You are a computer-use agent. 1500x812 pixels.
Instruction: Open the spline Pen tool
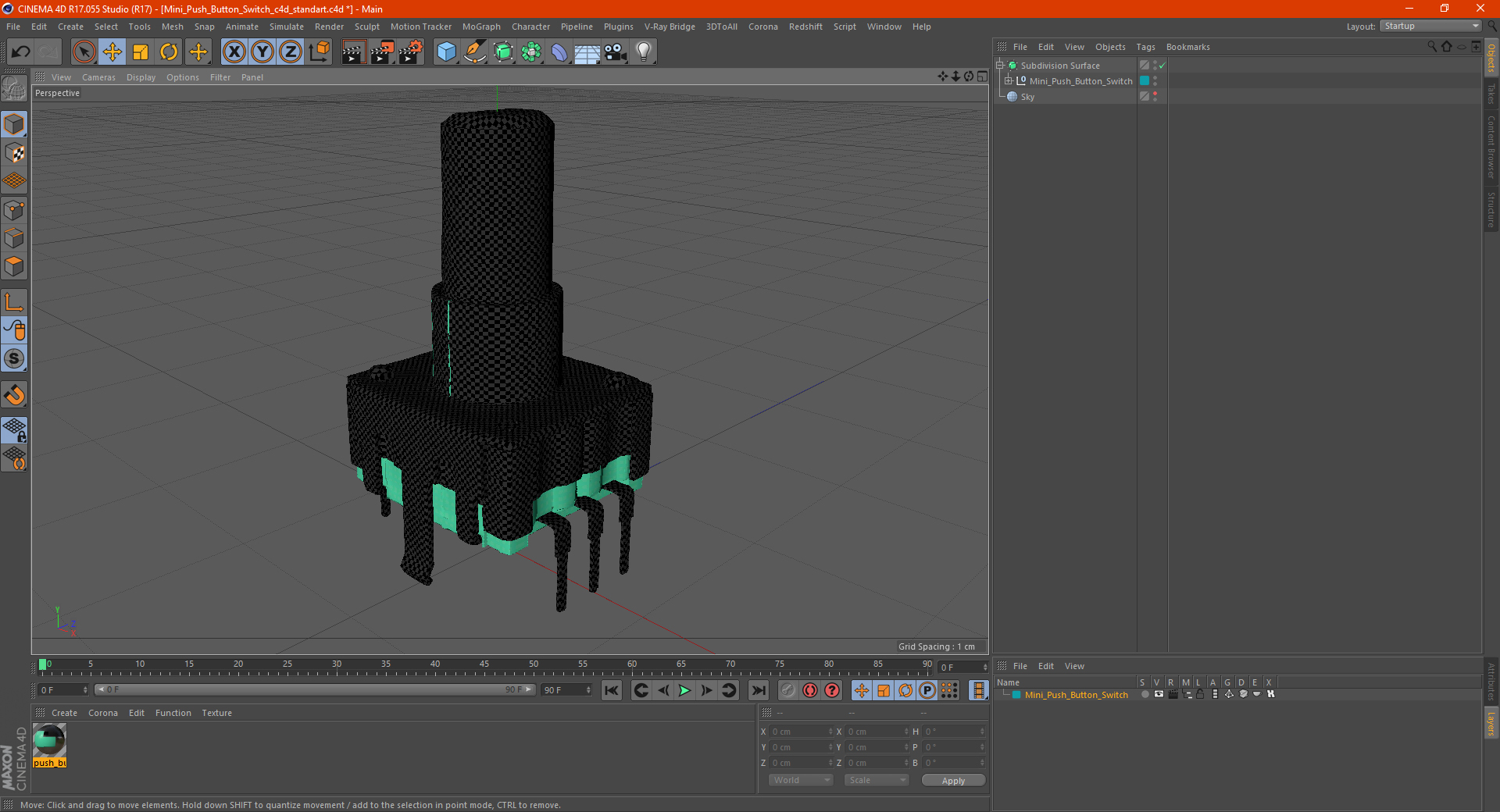(475, 52)
